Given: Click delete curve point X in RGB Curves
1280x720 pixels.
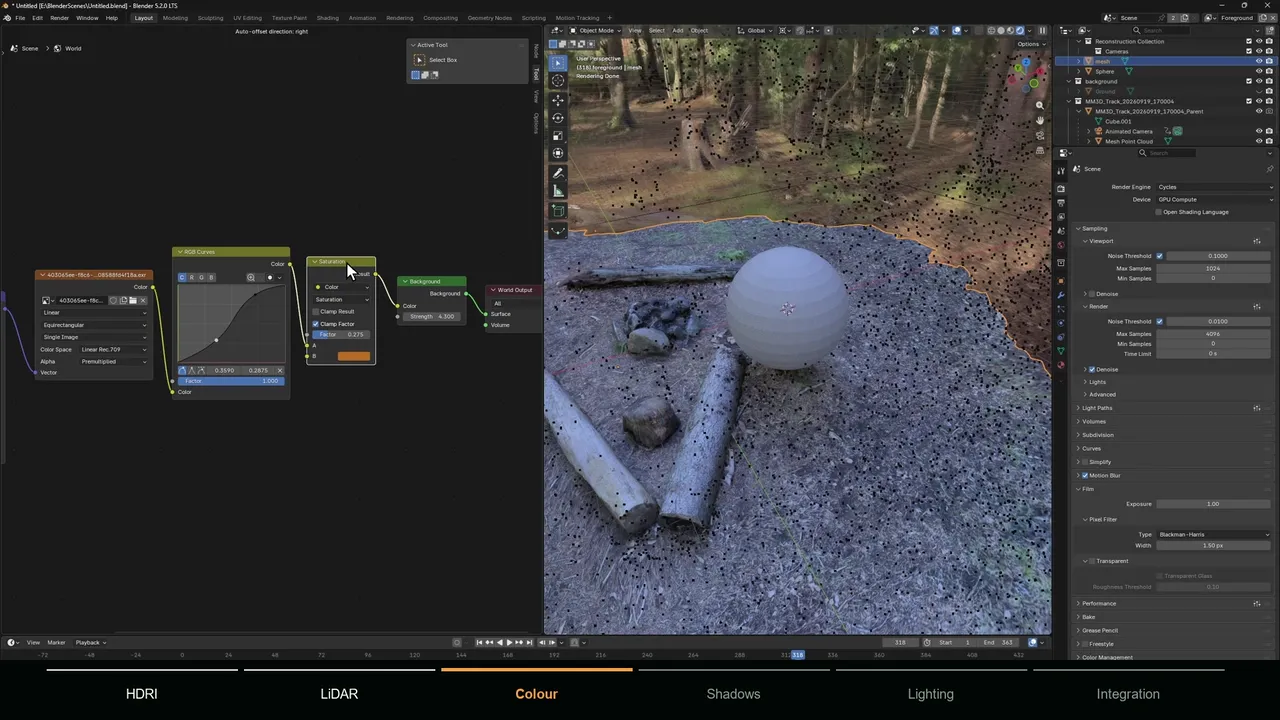Looking at the screenshot, I should 279,371.
